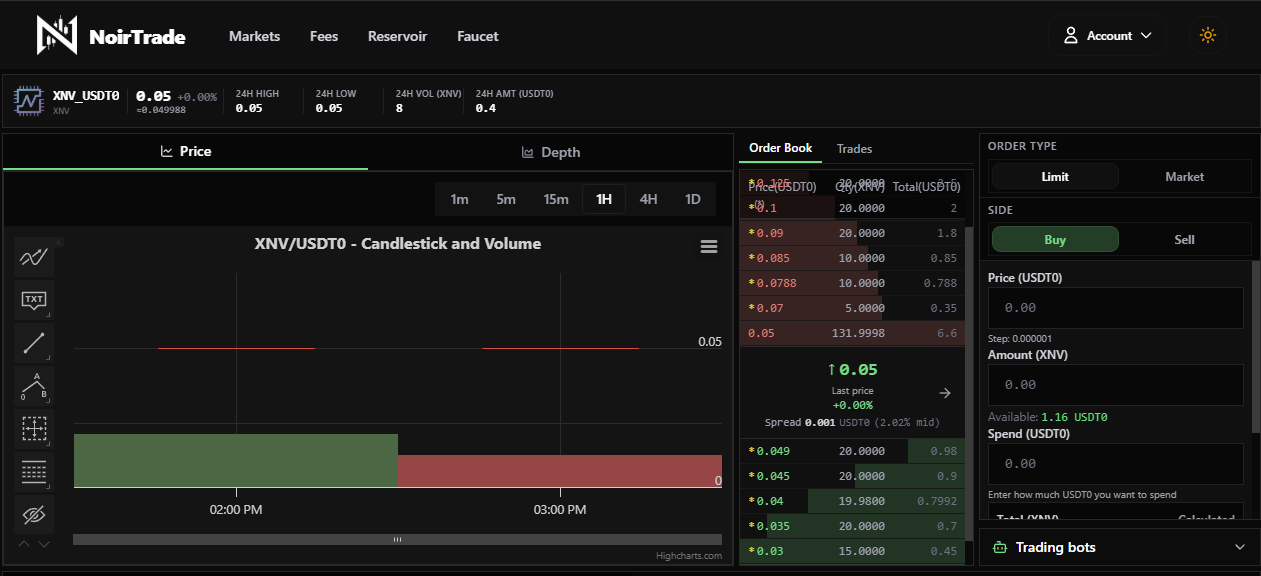Click the Trading bots robot icon
Image resolution: width=1261 pixels, height=576 pixels.
(x=999, y=547)
